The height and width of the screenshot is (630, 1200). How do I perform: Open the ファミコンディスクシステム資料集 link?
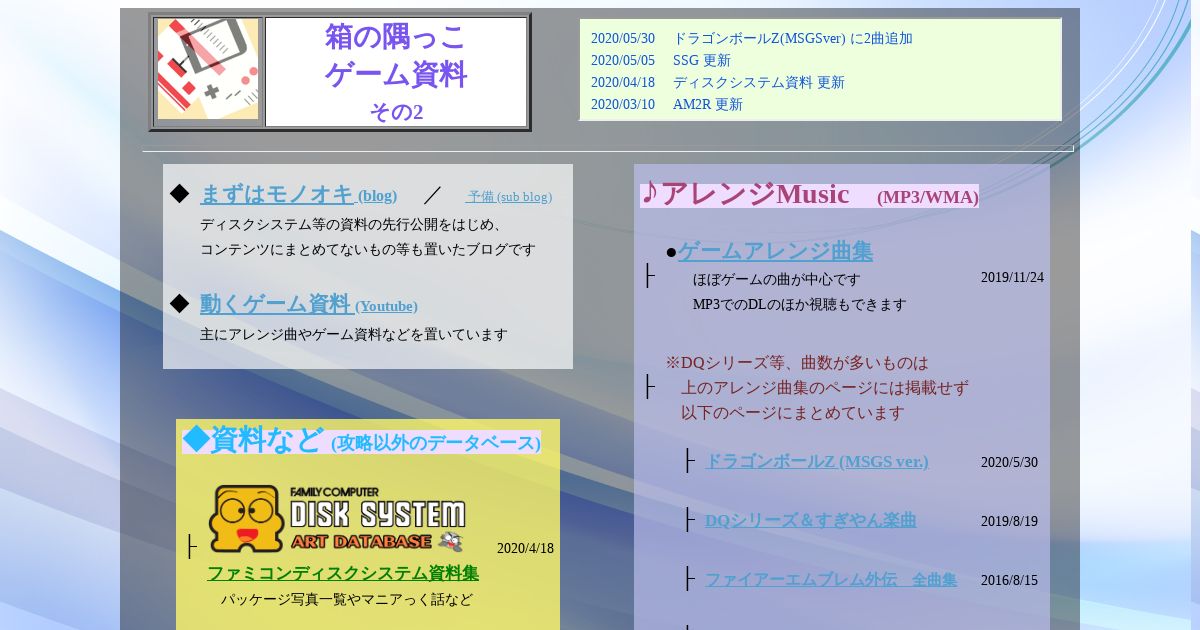pos(343,573)
